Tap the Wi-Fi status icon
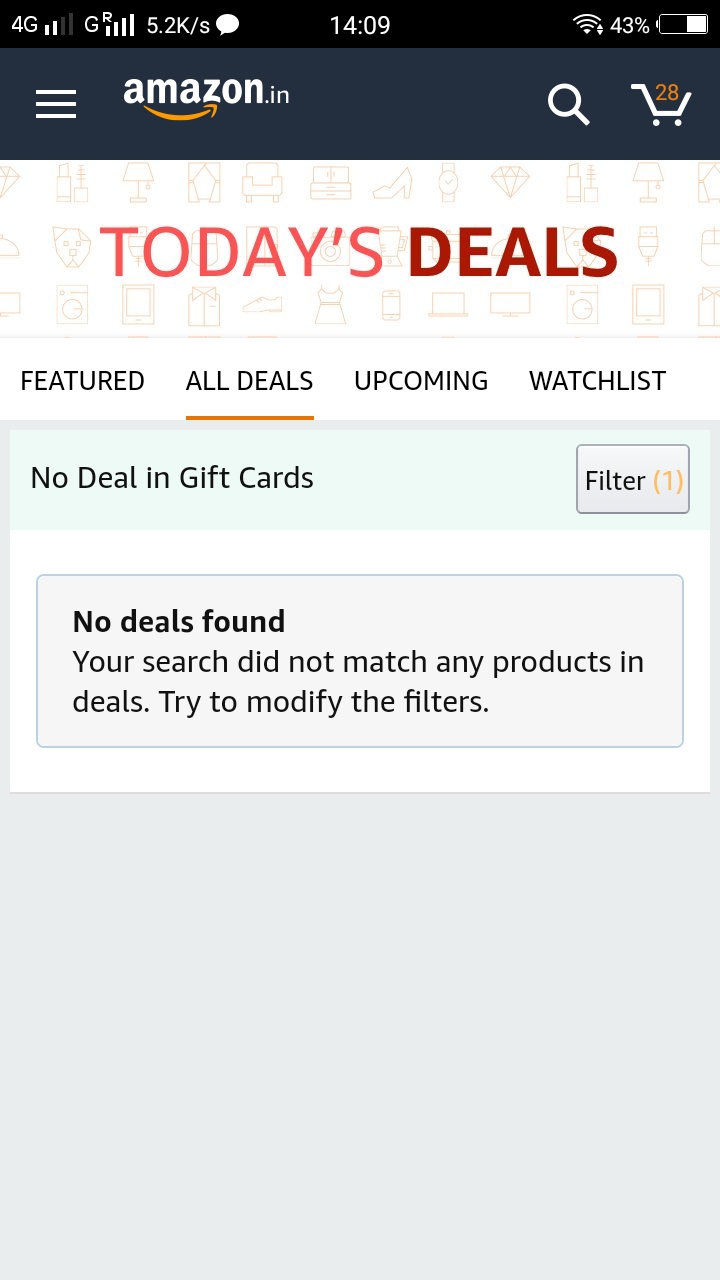 (587, 25)
